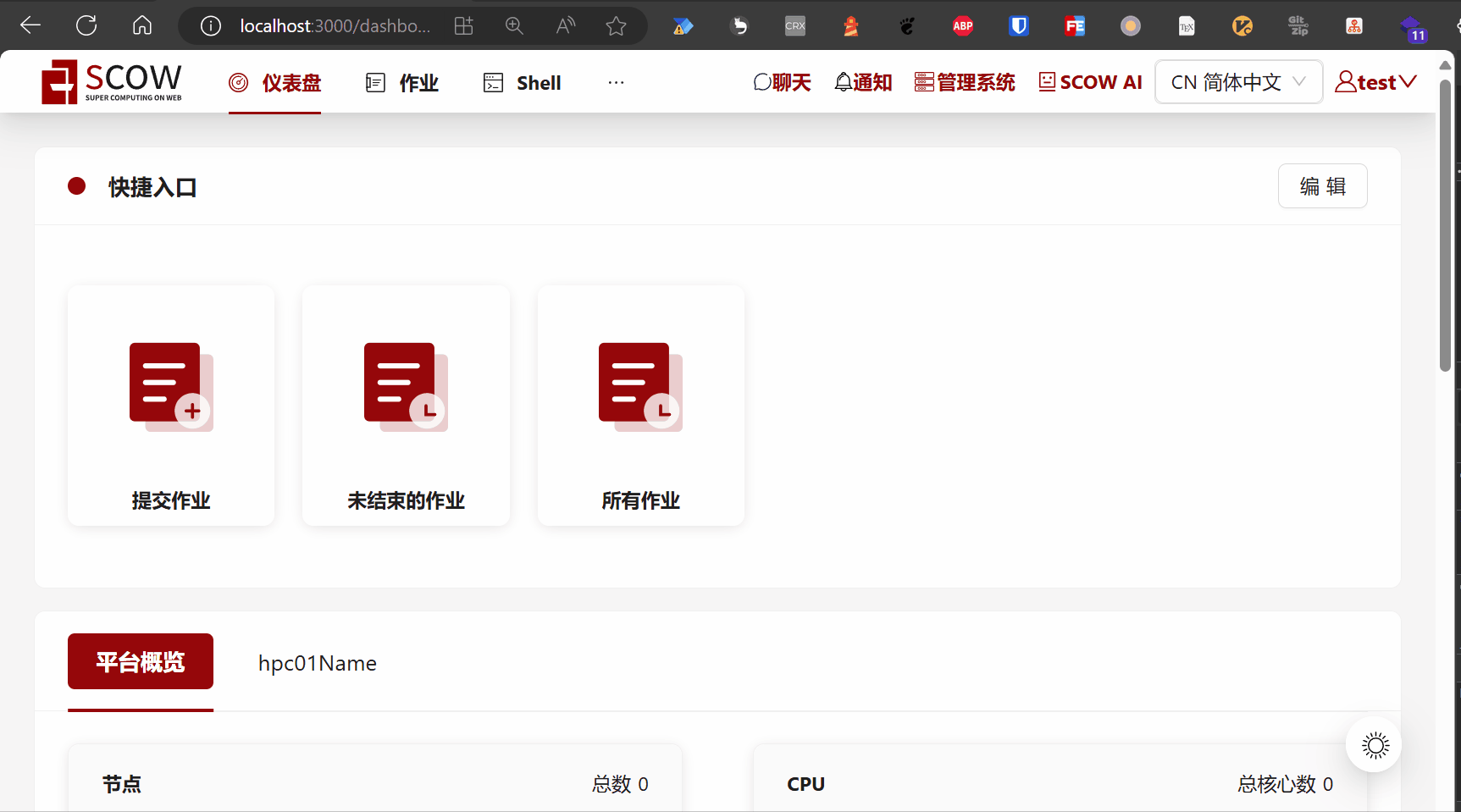The height and width of the screenshot is (812, 1461).
Task: Select the 仪表盘 dashboard menu item
Action: (x=275, y=83)
